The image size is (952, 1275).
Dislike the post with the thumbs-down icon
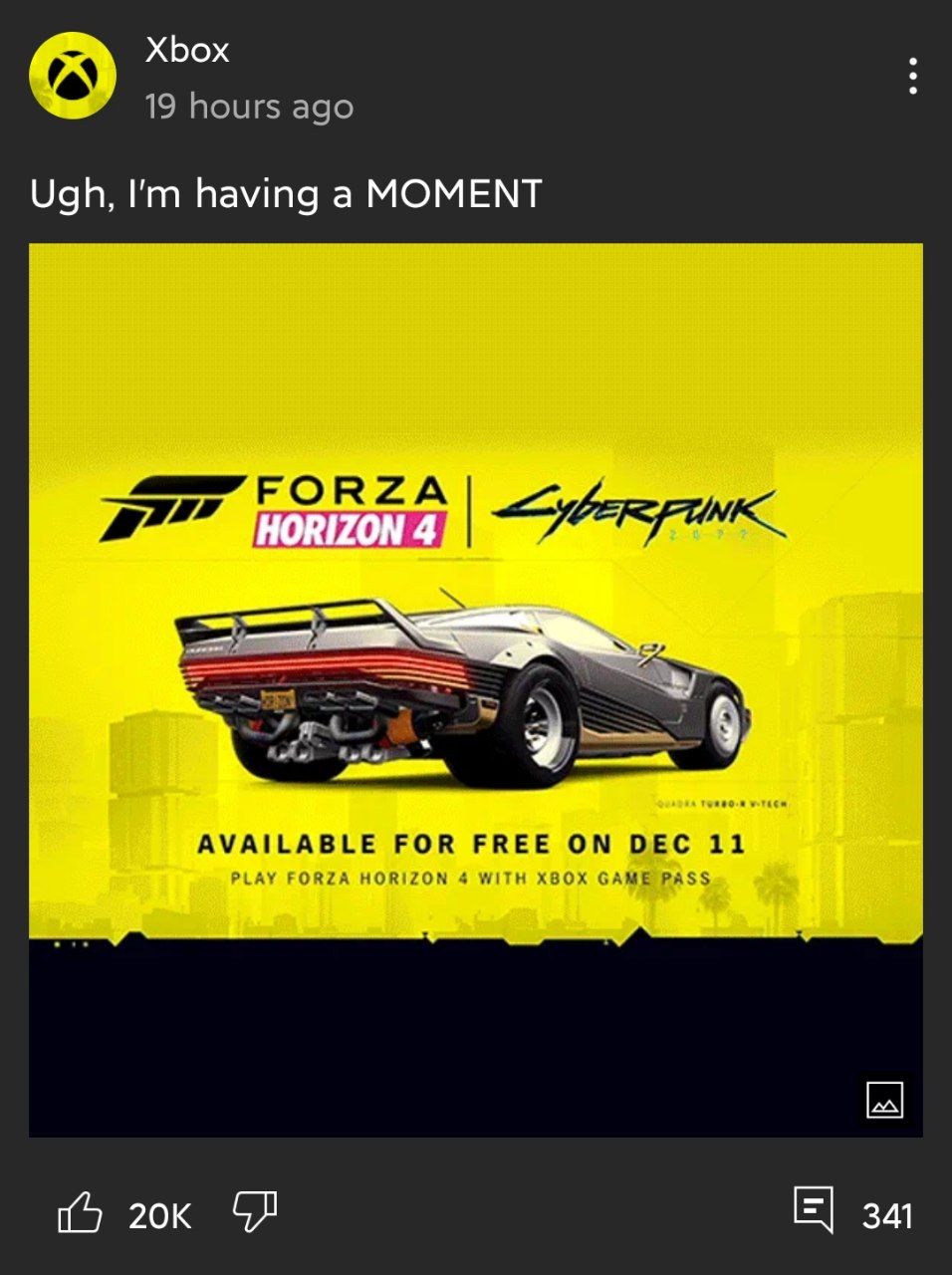[255, 1213]
